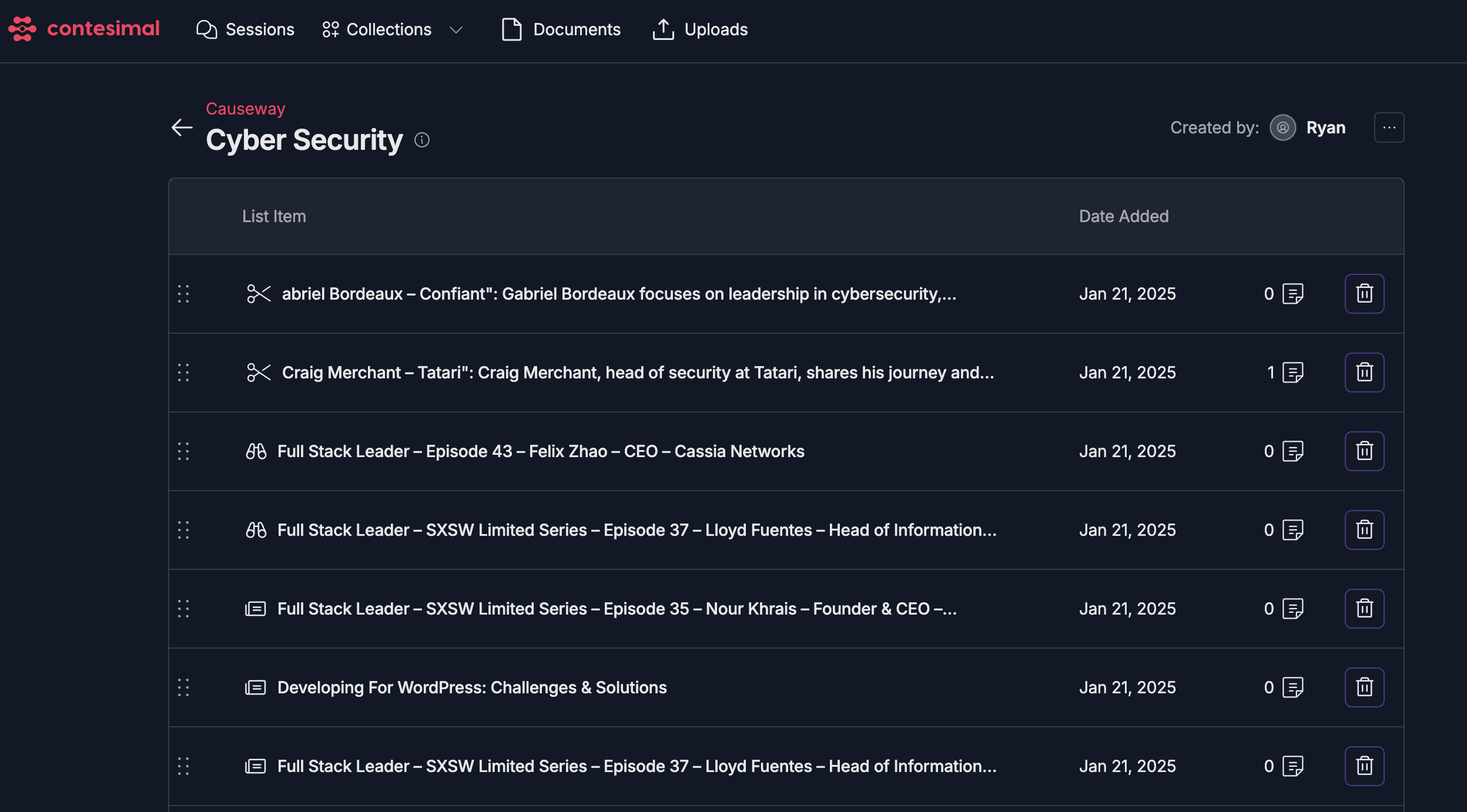Viewport: 1467px width, 812px height.
Task: Click the Causeway breadcrumb link
Action: click(245, 109)
